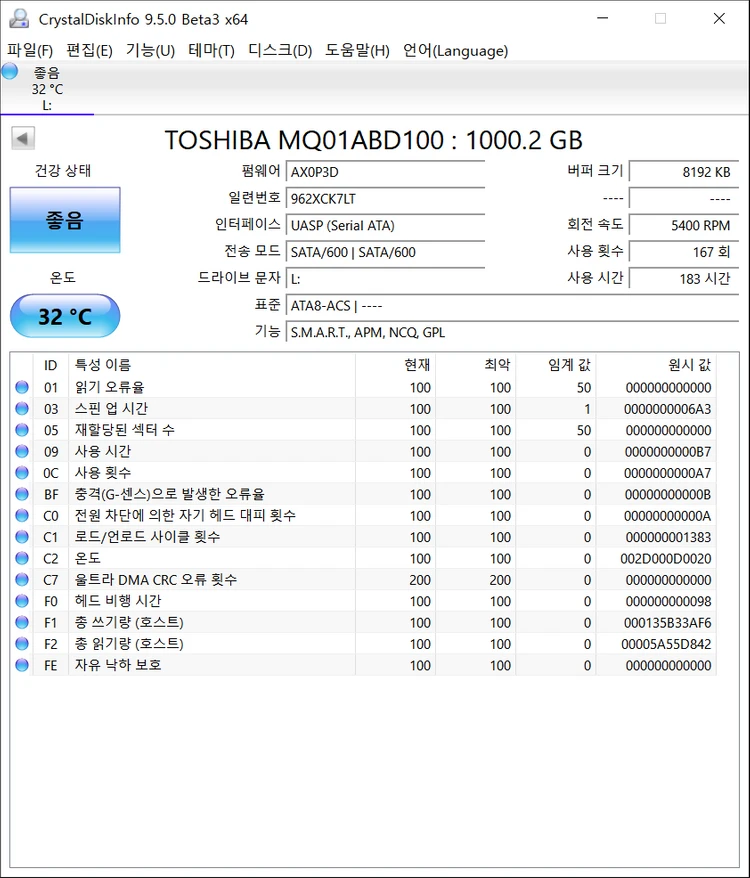Click status orb of row C1 로드/언로드 사이클

pyautogui.click(x=22, y=536)
